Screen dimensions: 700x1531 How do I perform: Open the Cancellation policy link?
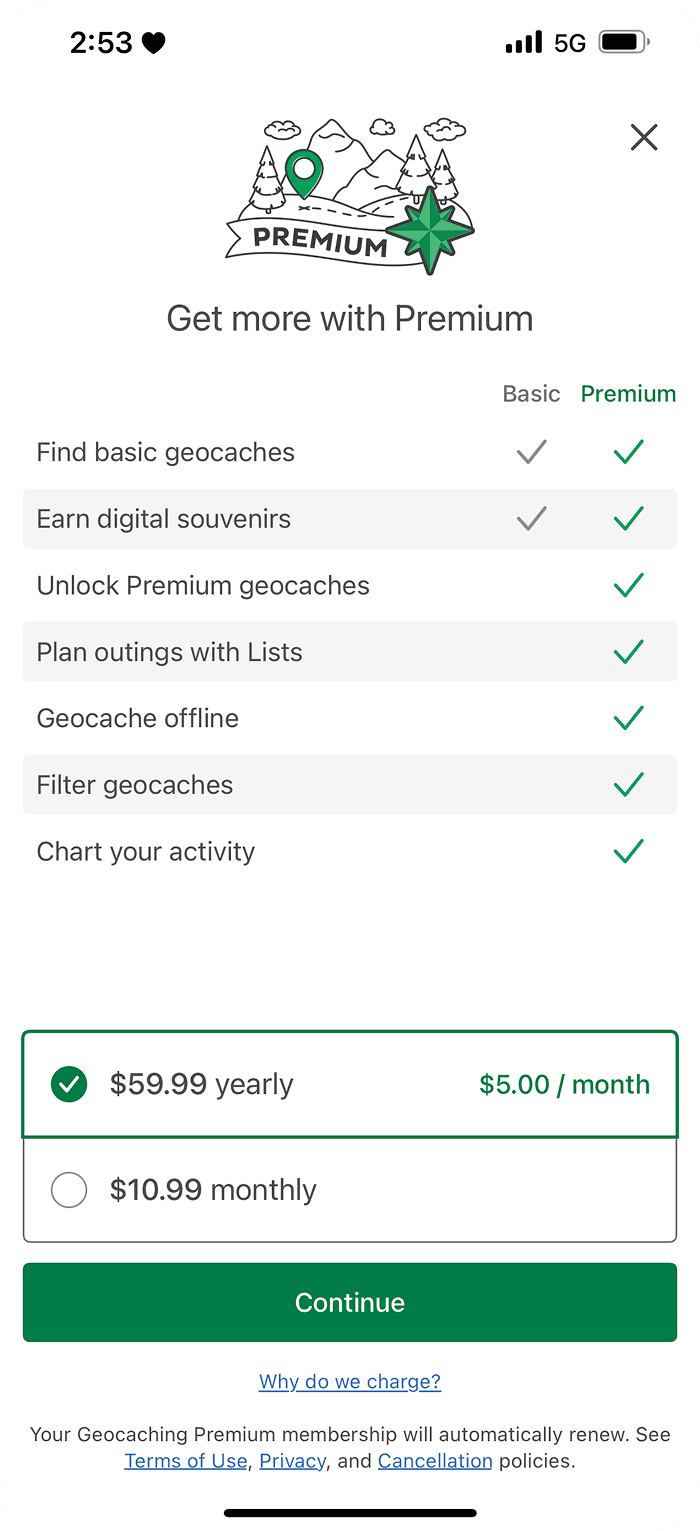[435, 1461]
